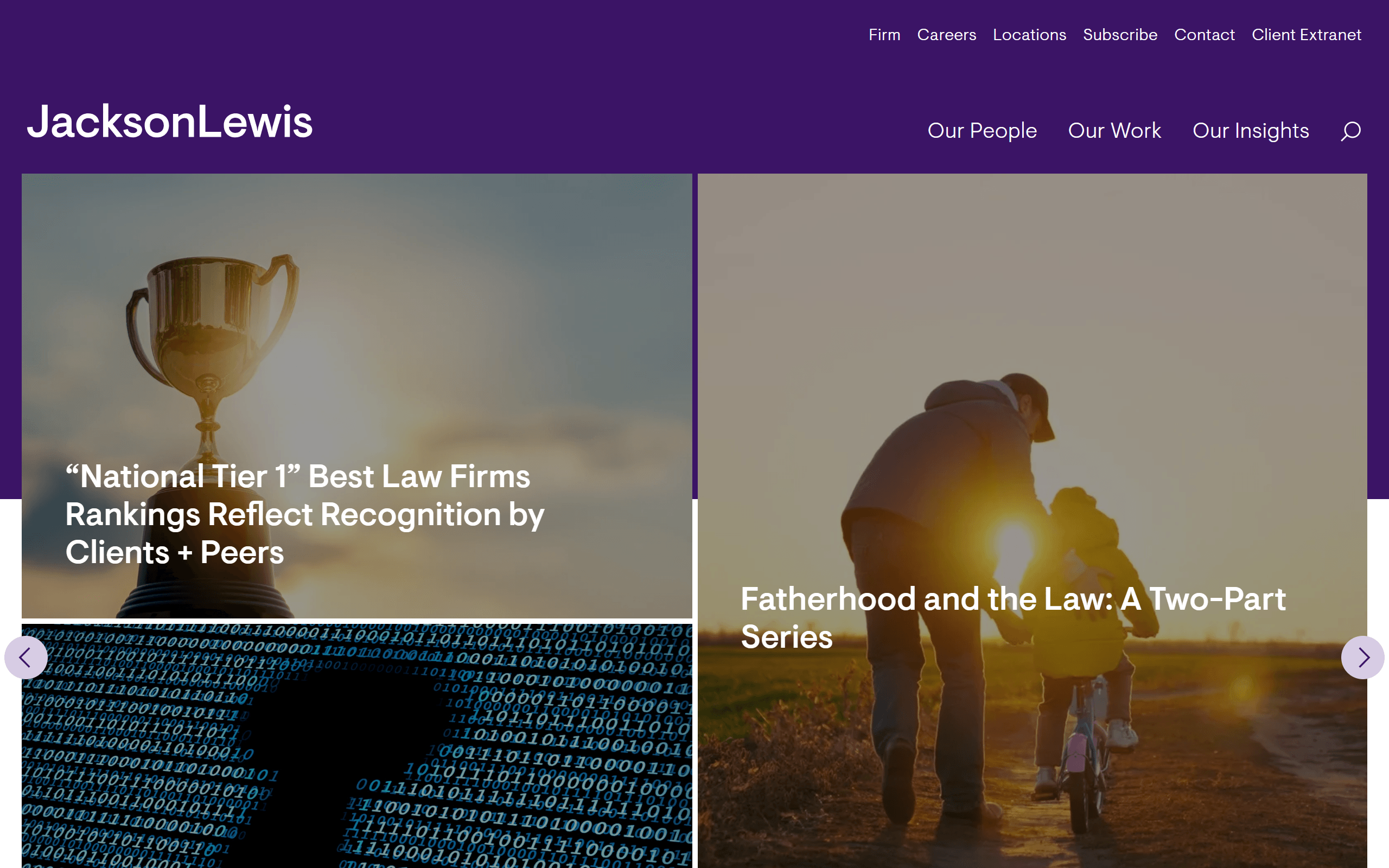Open the Our Work menu
This screenshot has height=868, width=1389.
(1114, 131)
